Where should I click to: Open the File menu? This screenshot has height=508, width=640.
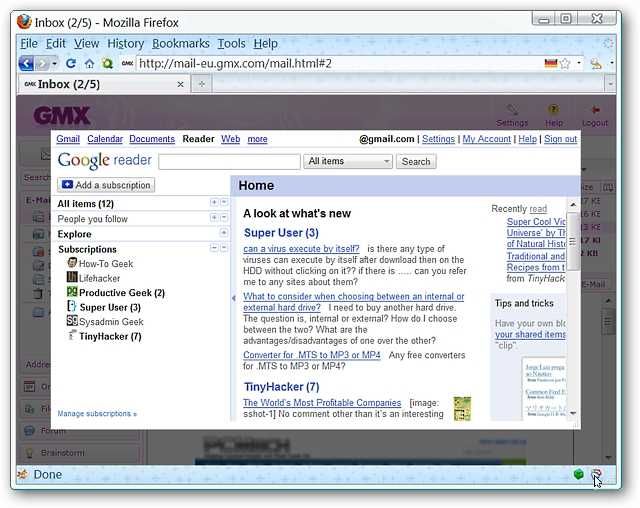click(29, 43)
